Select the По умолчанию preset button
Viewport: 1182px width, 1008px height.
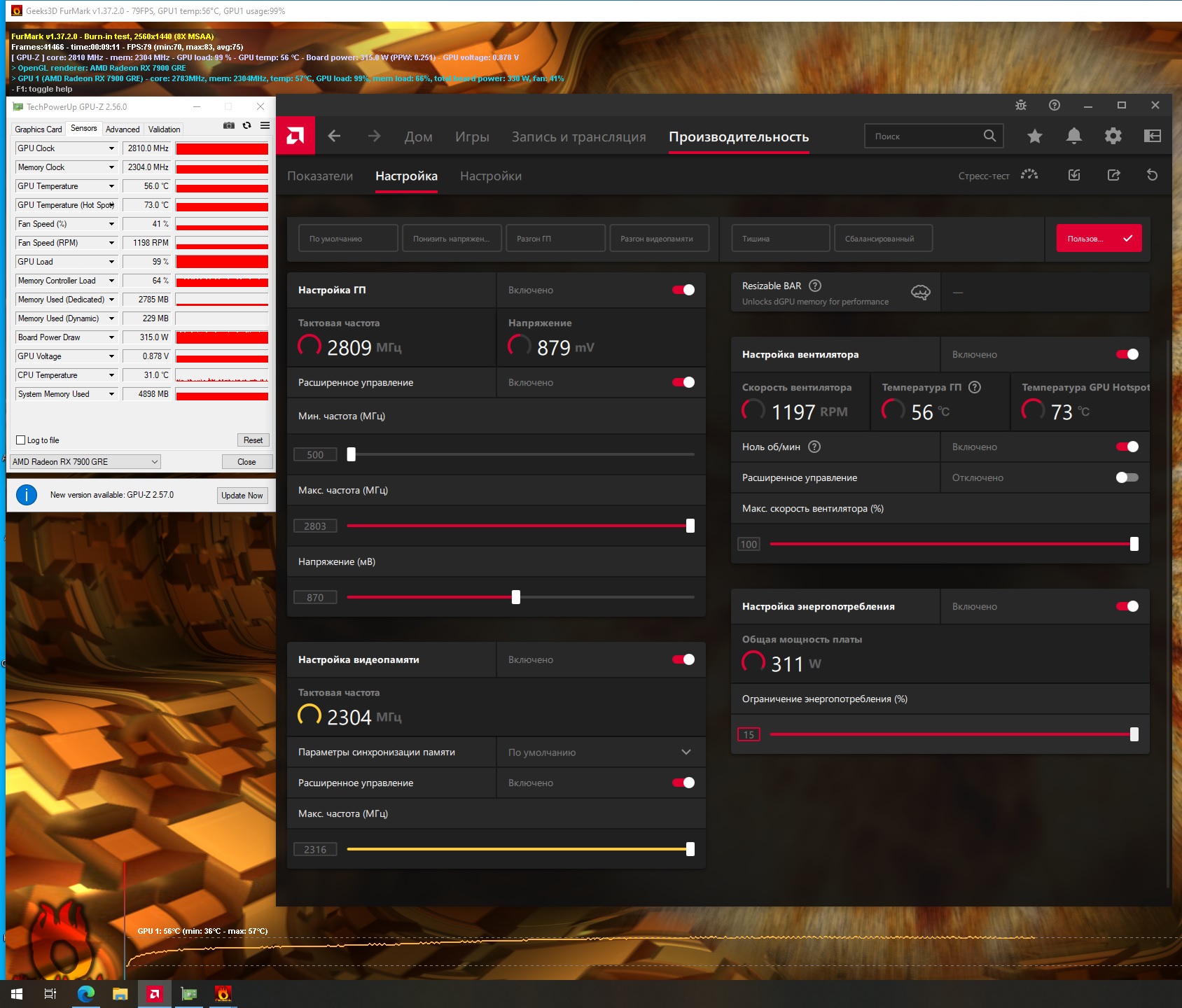point(348,238)
